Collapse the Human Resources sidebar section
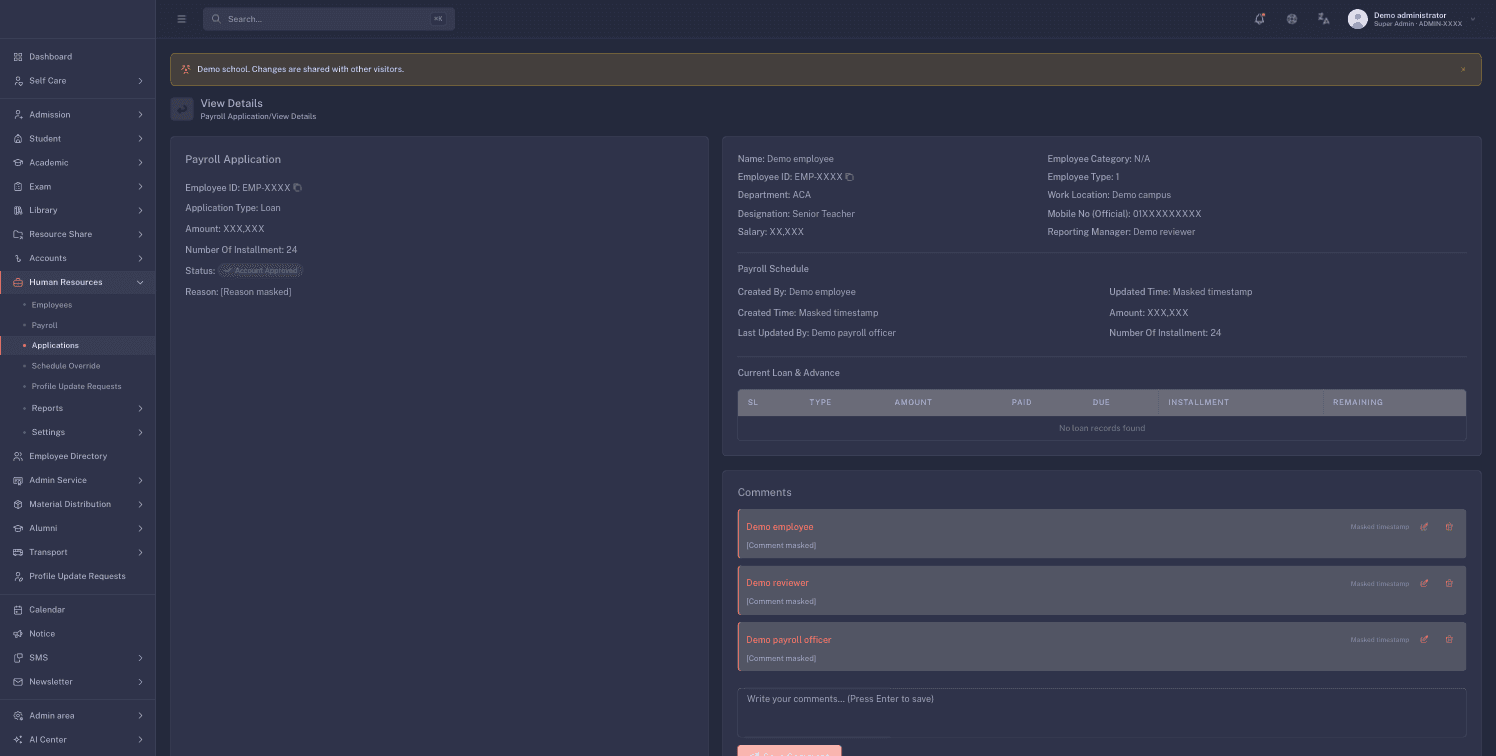1496x756 pixels. click(x=77, y=282)
